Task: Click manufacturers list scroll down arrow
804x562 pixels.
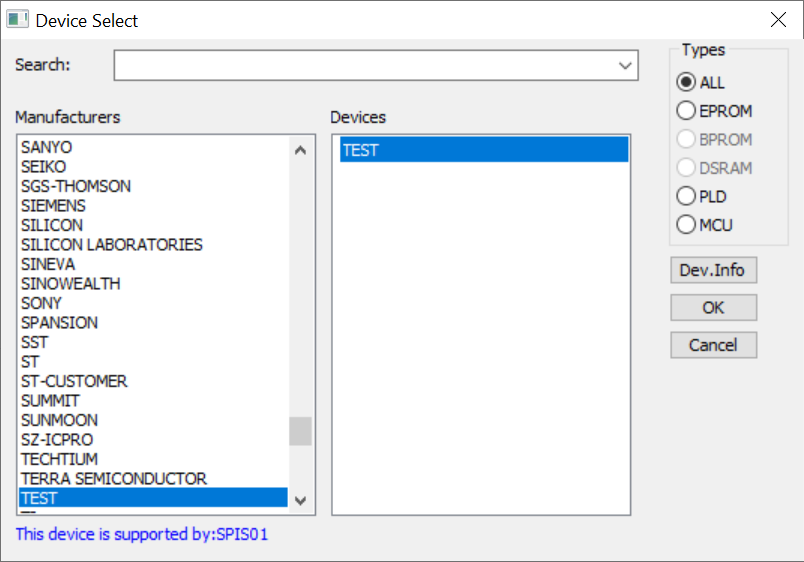Action: [x=300, y=500]
